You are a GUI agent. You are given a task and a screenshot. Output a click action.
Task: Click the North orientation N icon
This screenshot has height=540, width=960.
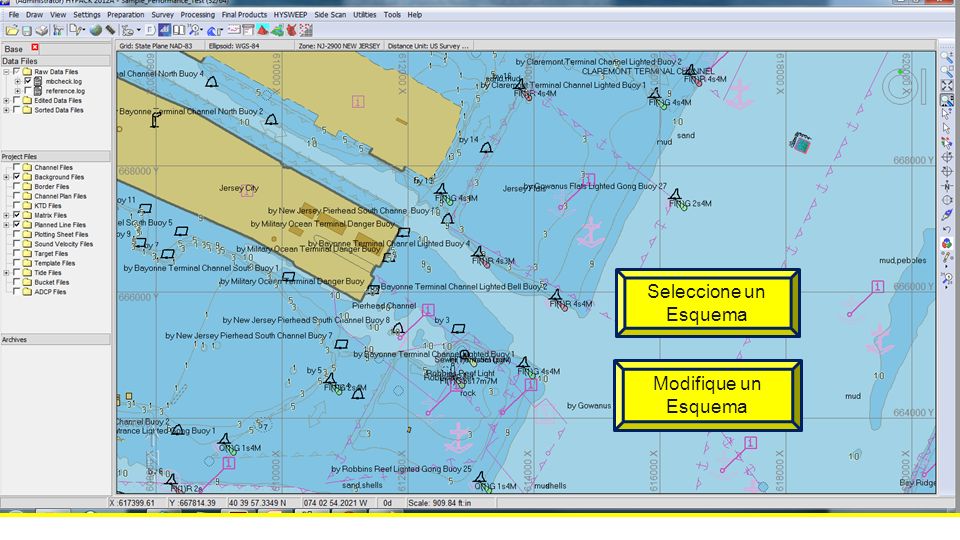[x=947, y=185]
